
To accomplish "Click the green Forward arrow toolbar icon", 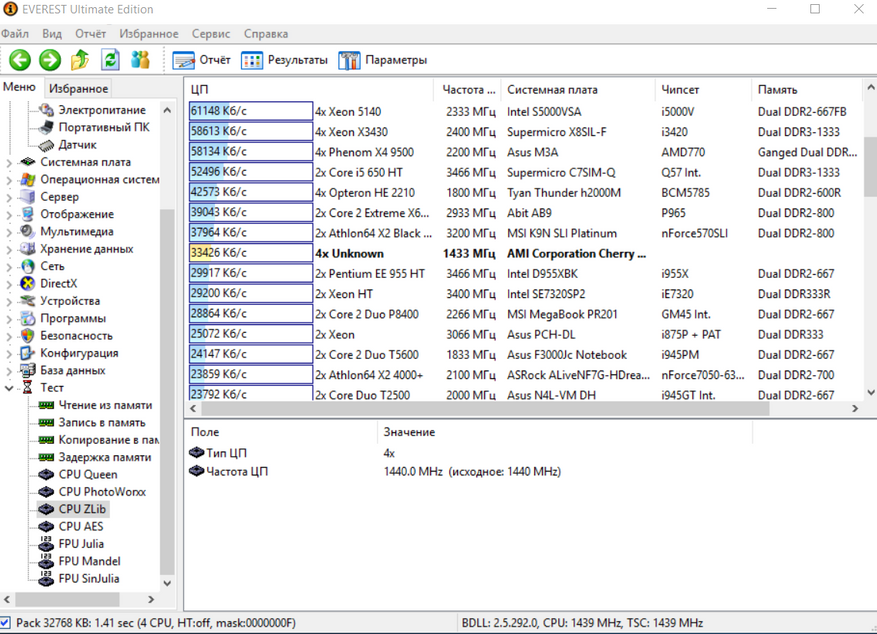I will click(49, 60).
